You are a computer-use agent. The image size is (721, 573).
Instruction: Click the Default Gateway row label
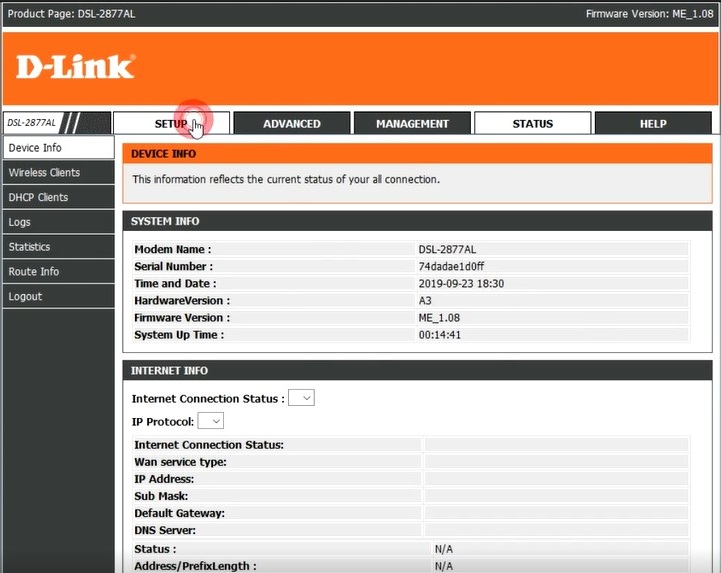(179, 513)
